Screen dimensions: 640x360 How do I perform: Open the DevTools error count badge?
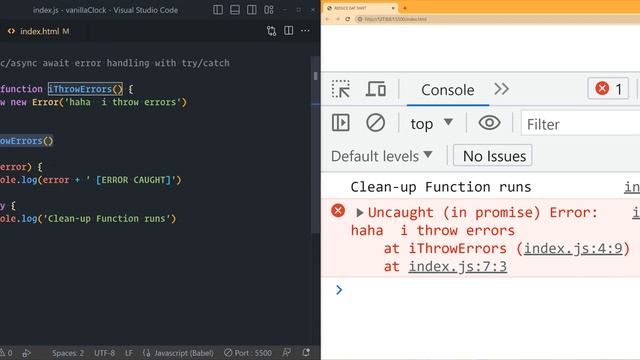608,89
